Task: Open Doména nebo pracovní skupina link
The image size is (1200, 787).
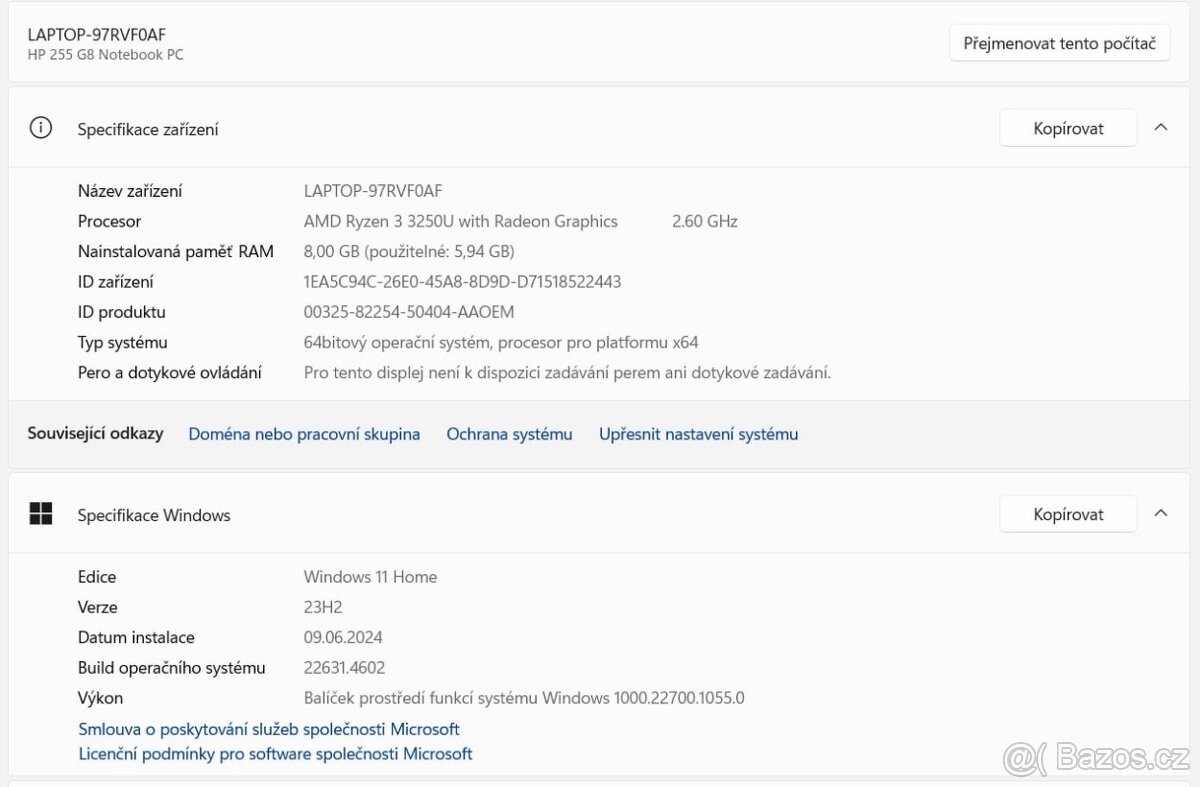Action: click(x=304, y=434)
